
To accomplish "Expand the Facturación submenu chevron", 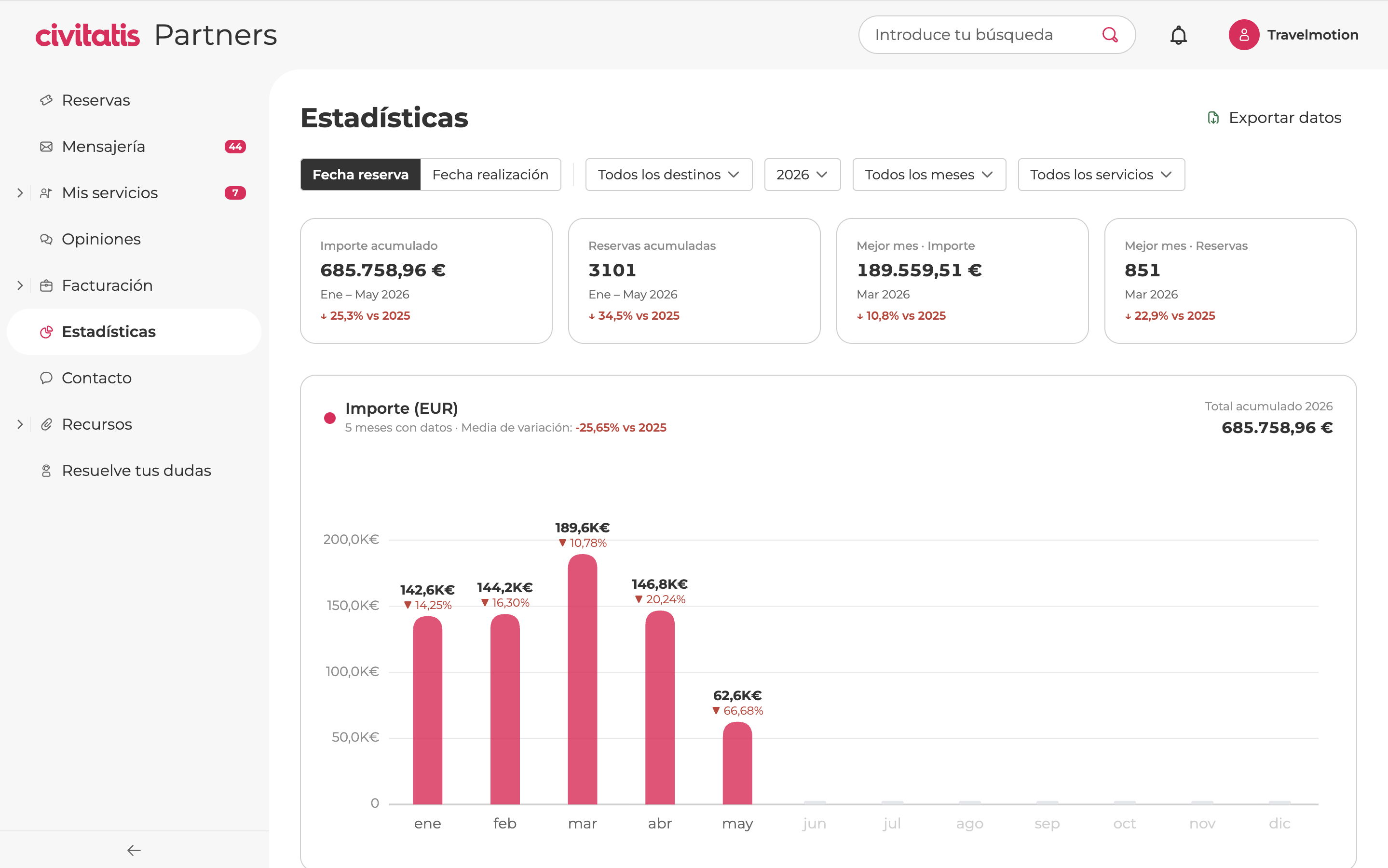I will [20, 286].
